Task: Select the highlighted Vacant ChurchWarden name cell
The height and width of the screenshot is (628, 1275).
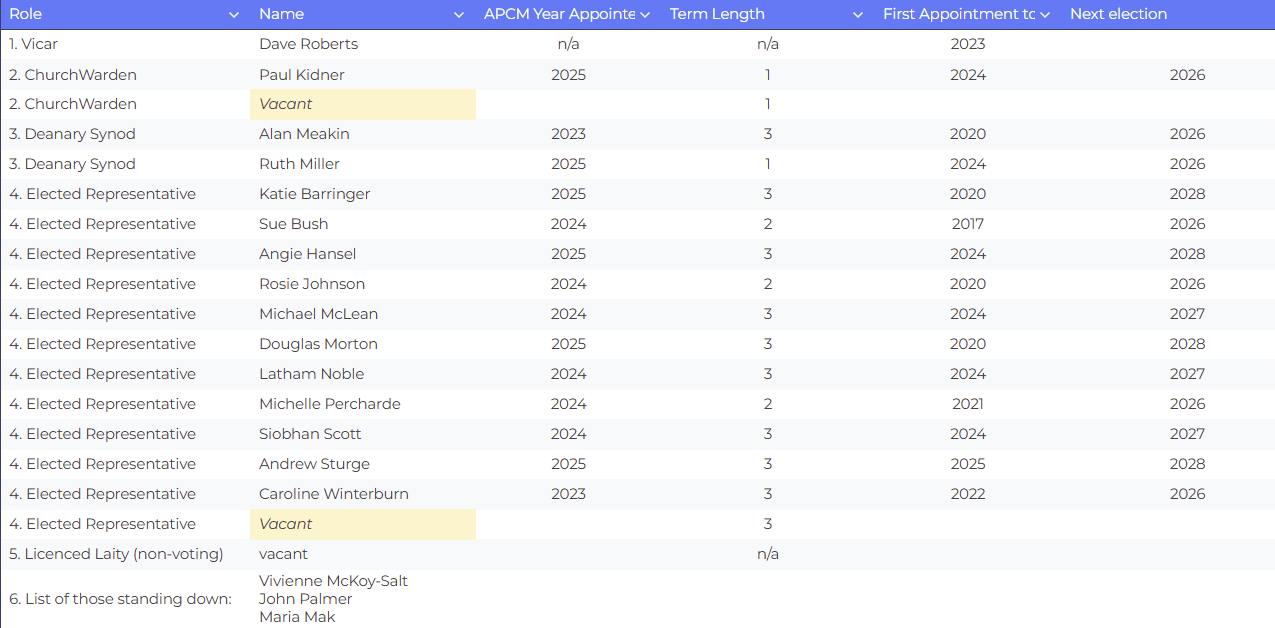Action: tap(362, 104)
